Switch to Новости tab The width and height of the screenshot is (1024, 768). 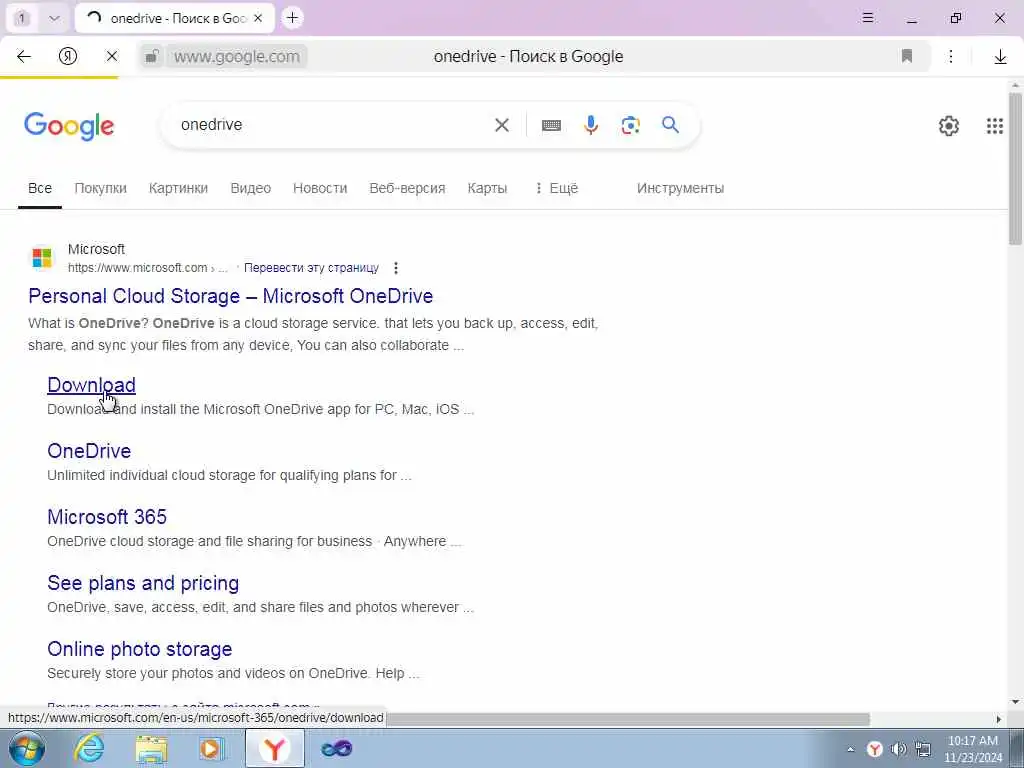(x=320, y=188)
